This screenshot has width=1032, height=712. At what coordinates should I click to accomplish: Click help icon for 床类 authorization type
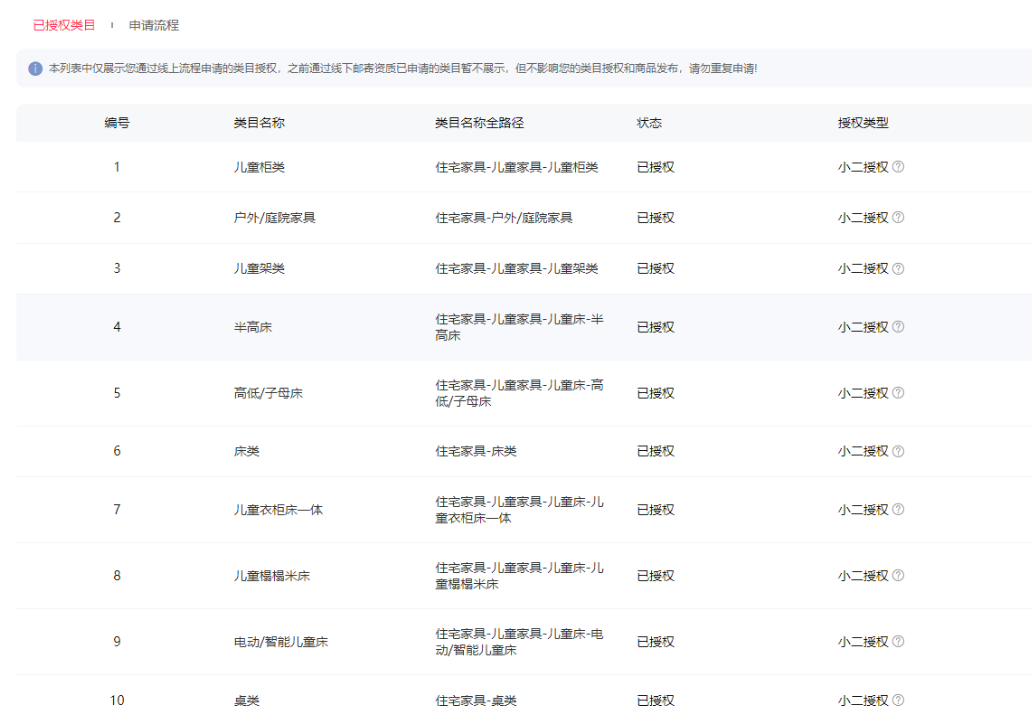898,451
